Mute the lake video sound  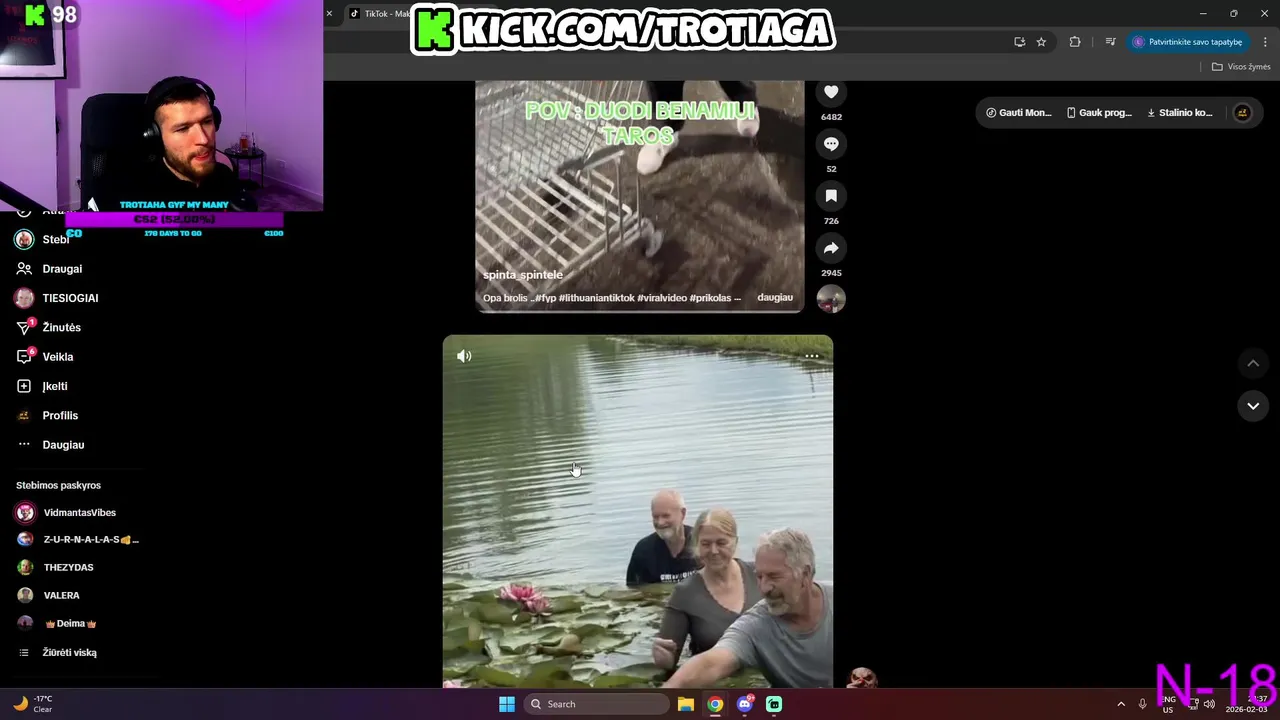[x=464, y=356]
